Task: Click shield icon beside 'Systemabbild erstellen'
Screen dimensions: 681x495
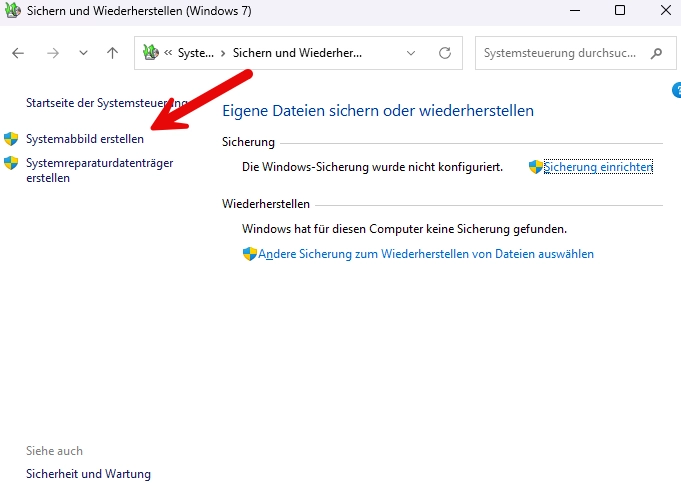Action: click(x=11, y=139)
